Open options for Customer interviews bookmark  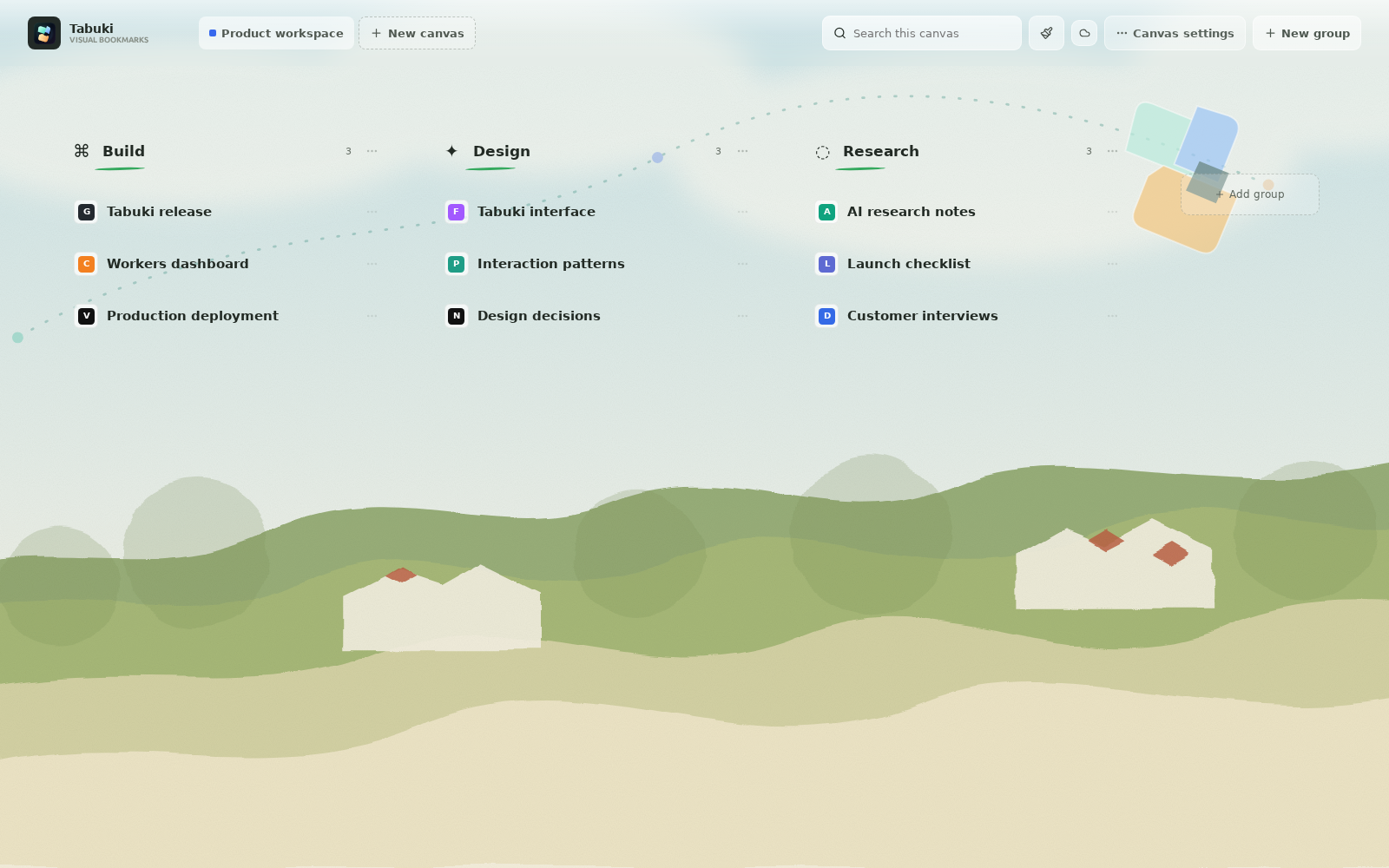click(x=1113, y=316)
